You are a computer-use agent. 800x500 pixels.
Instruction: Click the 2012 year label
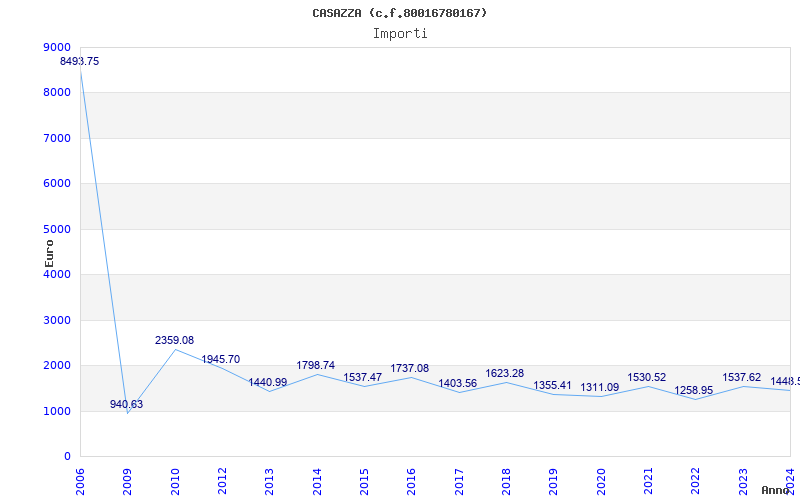pos(222,482)
